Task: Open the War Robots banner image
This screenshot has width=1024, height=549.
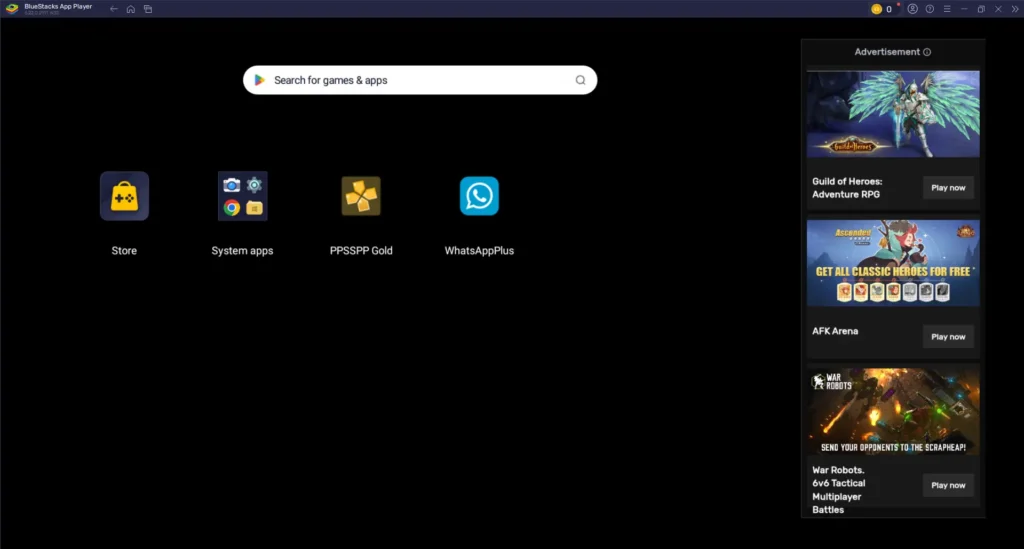Action: click(x=893, y=411)
